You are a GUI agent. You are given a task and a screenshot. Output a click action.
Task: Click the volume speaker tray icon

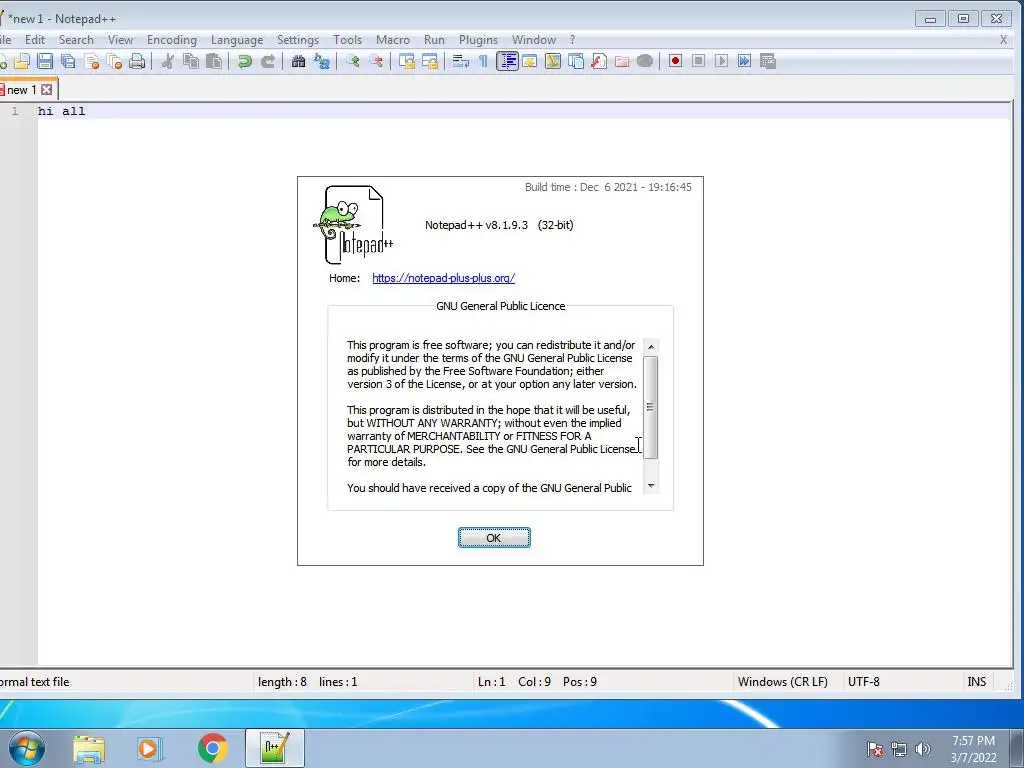[923, 749]
